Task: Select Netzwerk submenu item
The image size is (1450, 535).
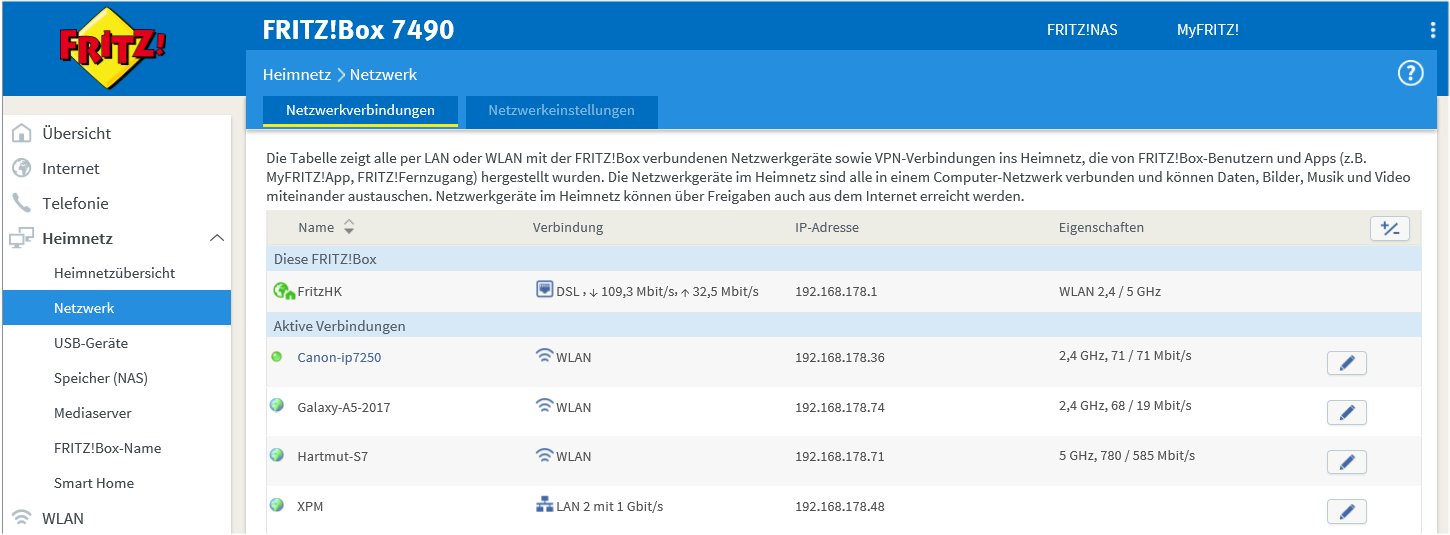Action: [116, 308]
